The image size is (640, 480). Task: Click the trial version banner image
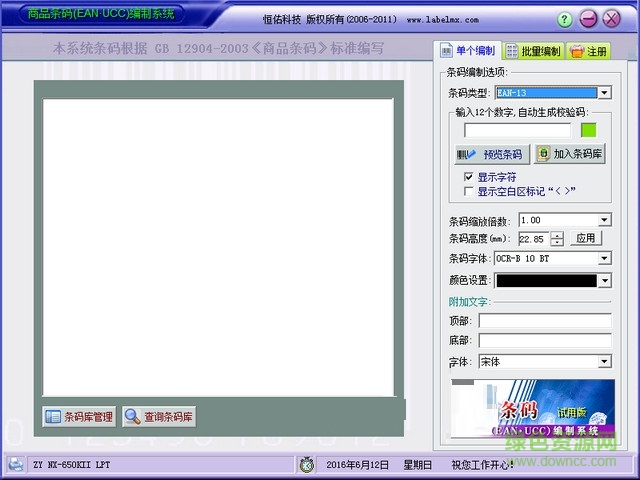[532, 409]
